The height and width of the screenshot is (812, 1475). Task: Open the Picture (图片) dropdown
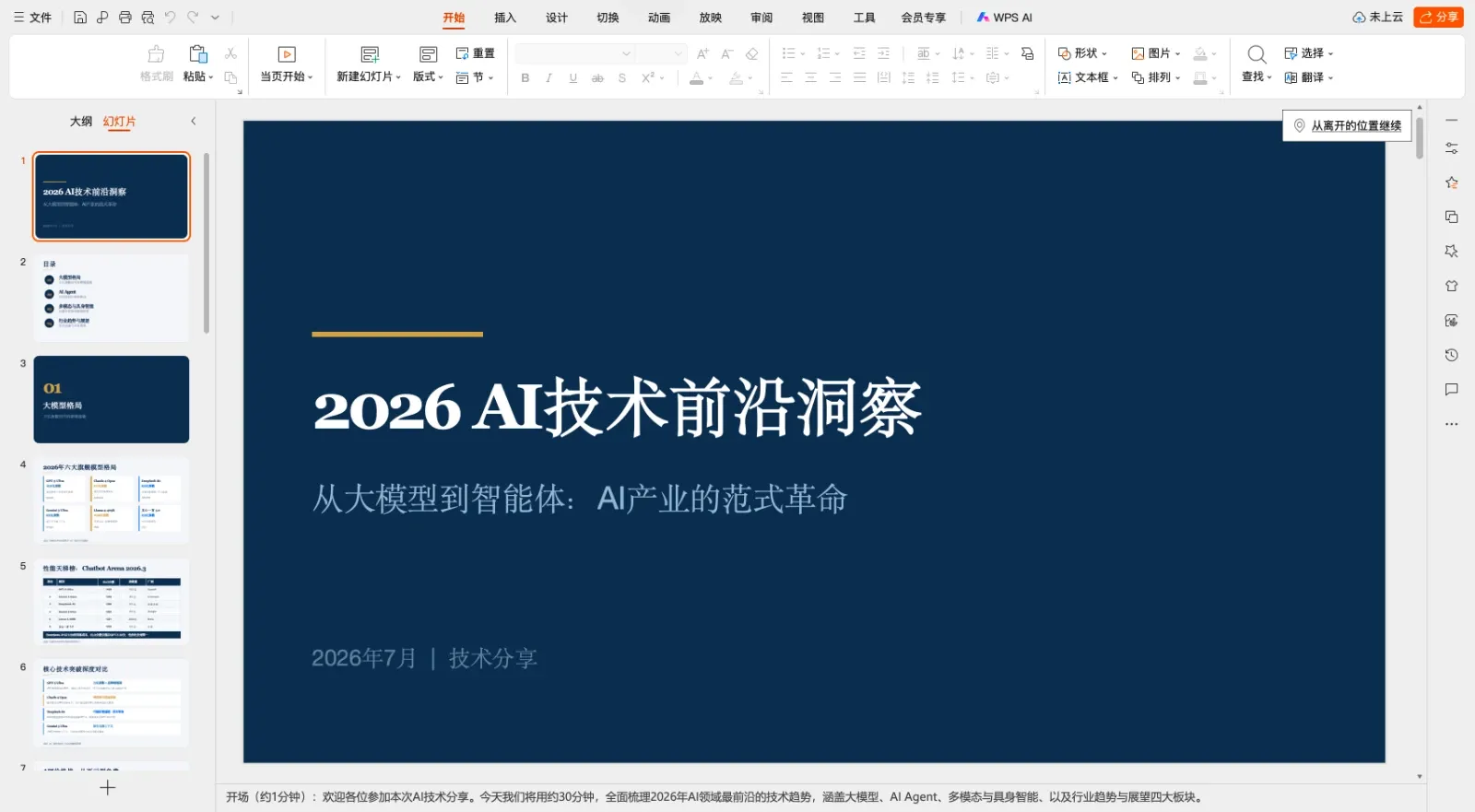pos(1156,53)
